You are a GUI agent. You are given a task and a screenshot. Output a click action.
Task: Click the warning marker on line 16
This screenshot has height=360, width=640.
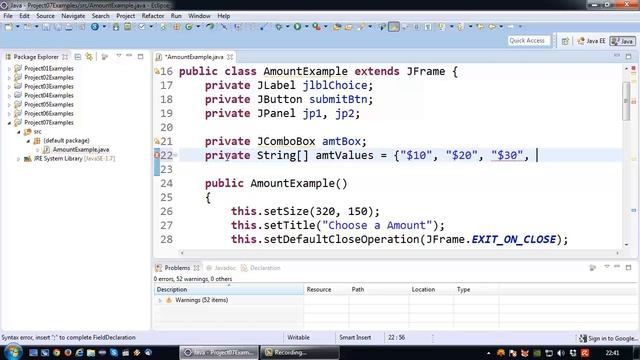coord(157,71)
